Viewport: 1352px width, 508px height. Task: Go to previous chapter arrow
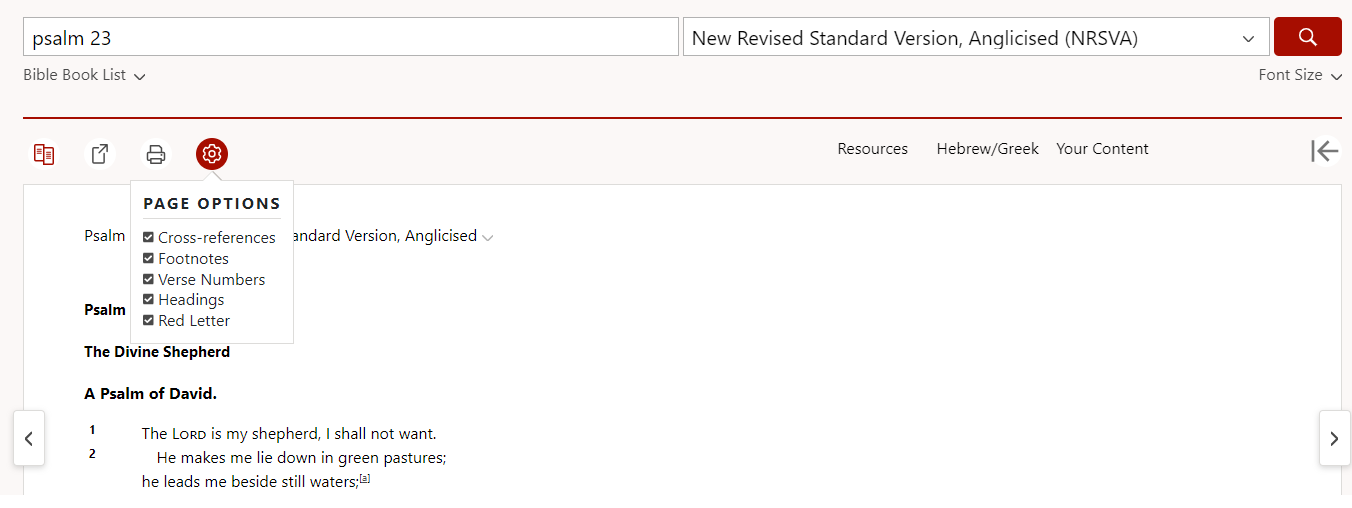click(29, 438)
